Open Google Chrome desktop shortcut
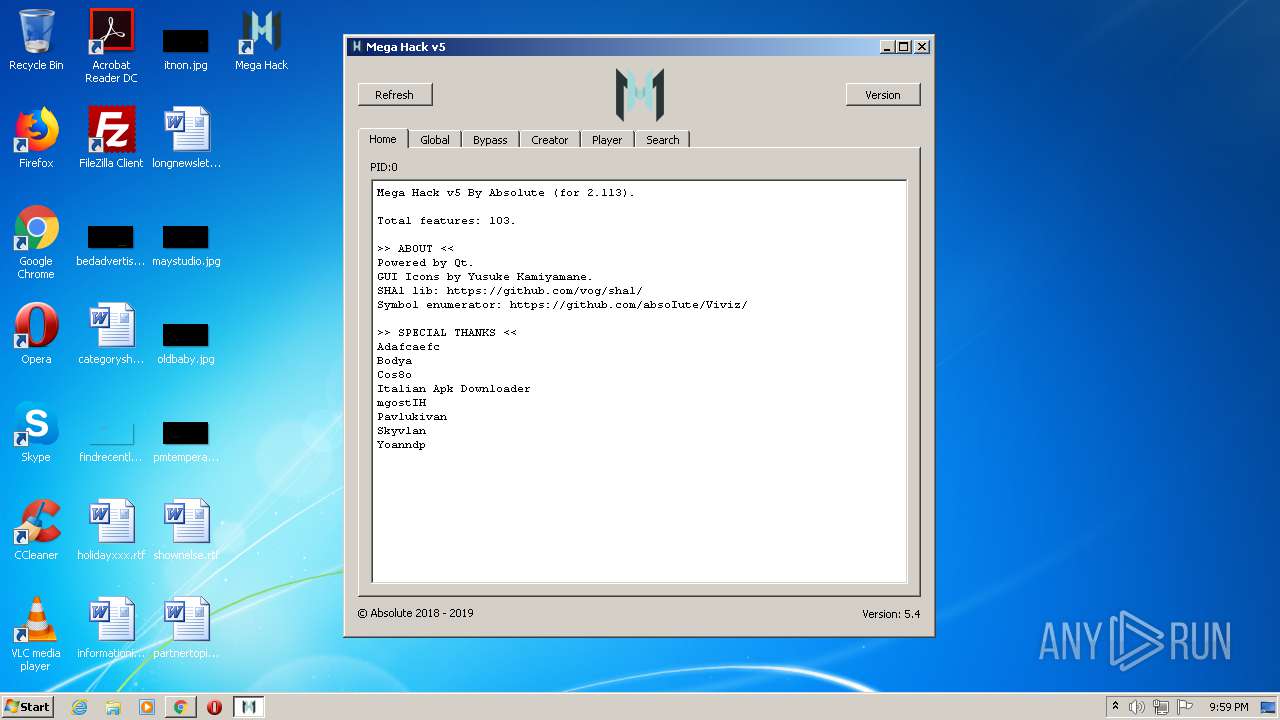 click(x=36, y=242)
